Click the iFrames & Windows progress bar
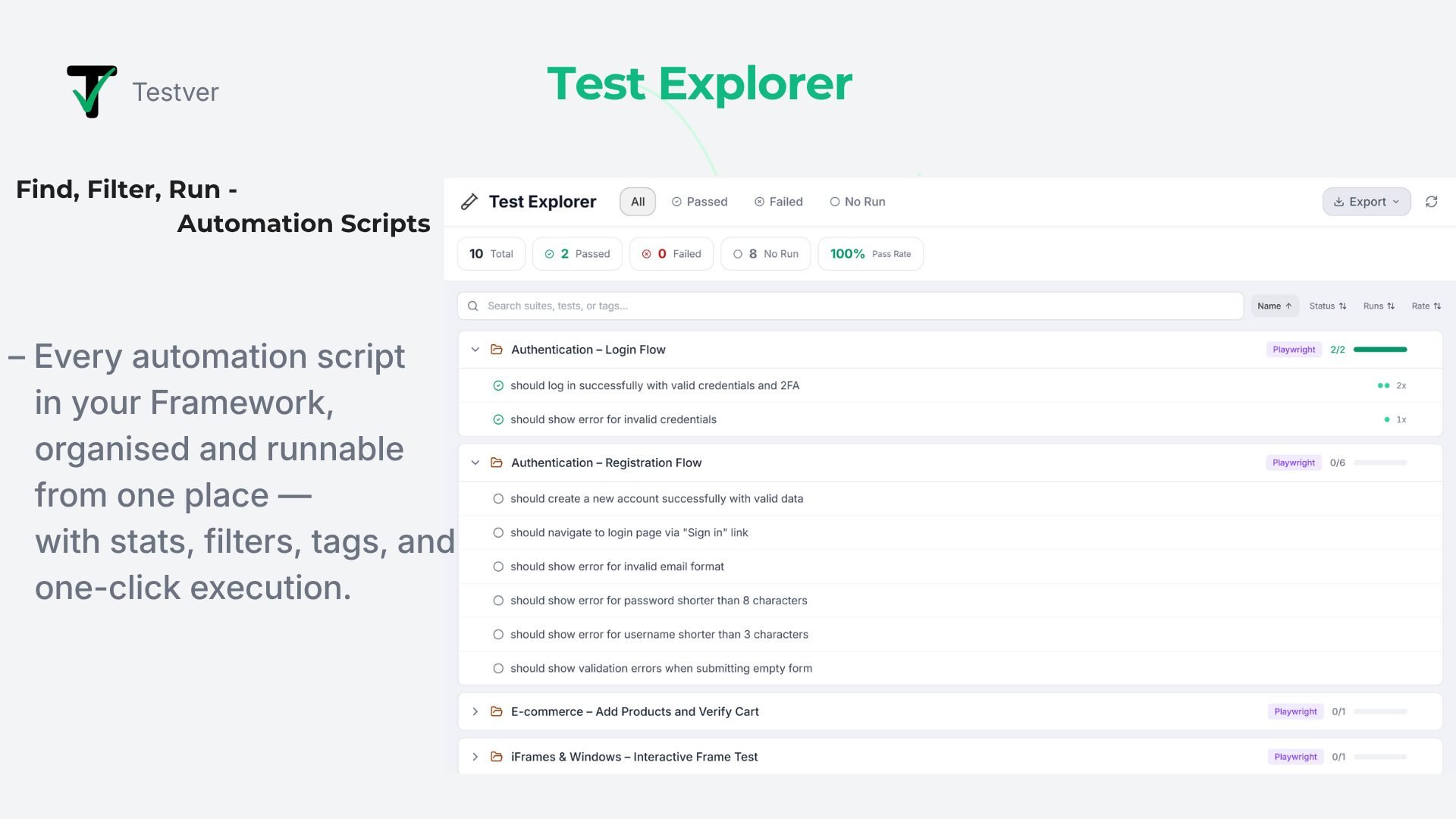This screenshot has width=1456, height=819. click(x=1380, y=757)
